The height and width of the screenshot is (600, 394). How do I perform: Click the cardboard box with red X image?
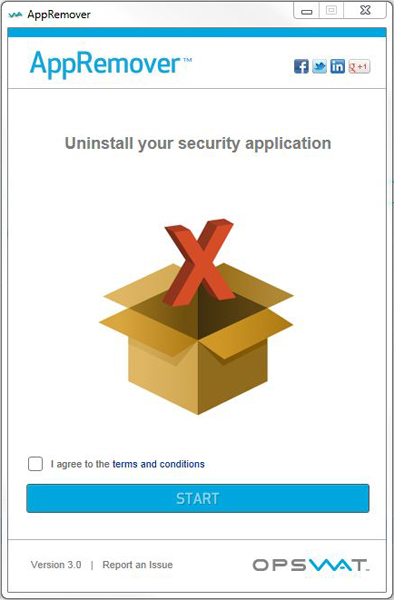[x=196, y=316]
